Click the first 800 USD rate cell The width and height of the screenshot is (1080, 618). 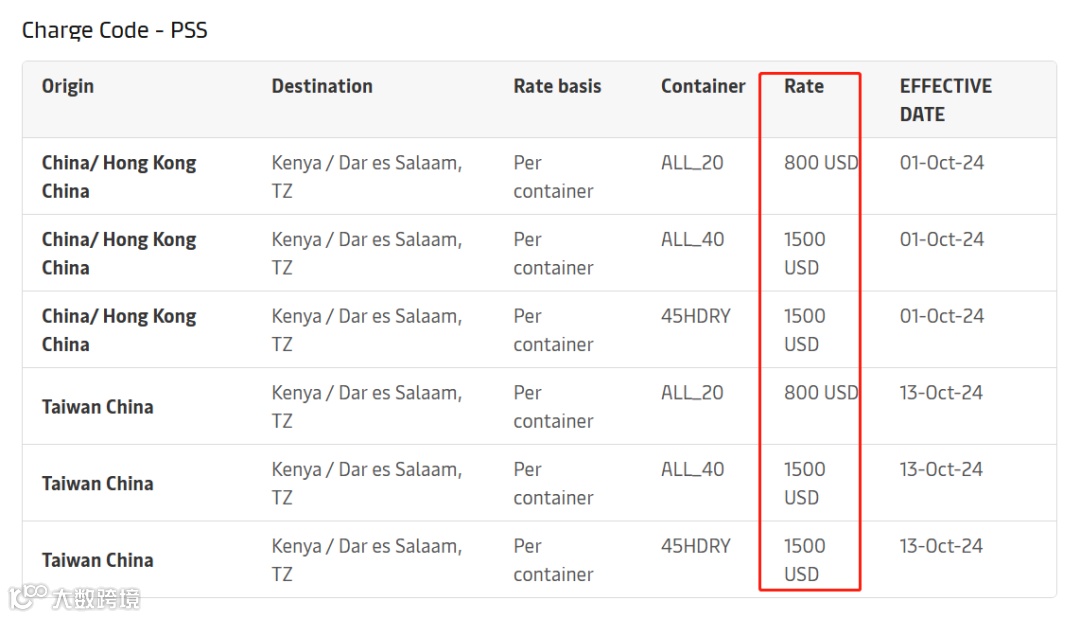(x=820, y=163)
